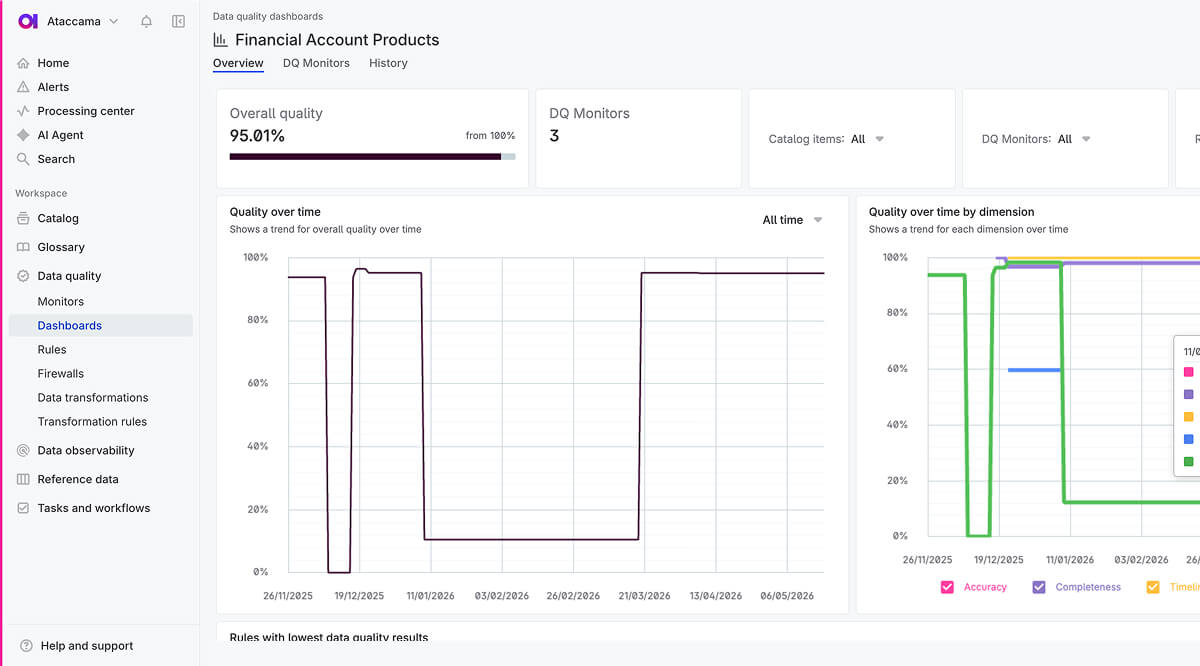Image resolution: width=1200 pixels, height=666 pixels.
Task: Click the 26/11/2025 label on left chart
Action: pyautogui.click(x=288, y=596)
